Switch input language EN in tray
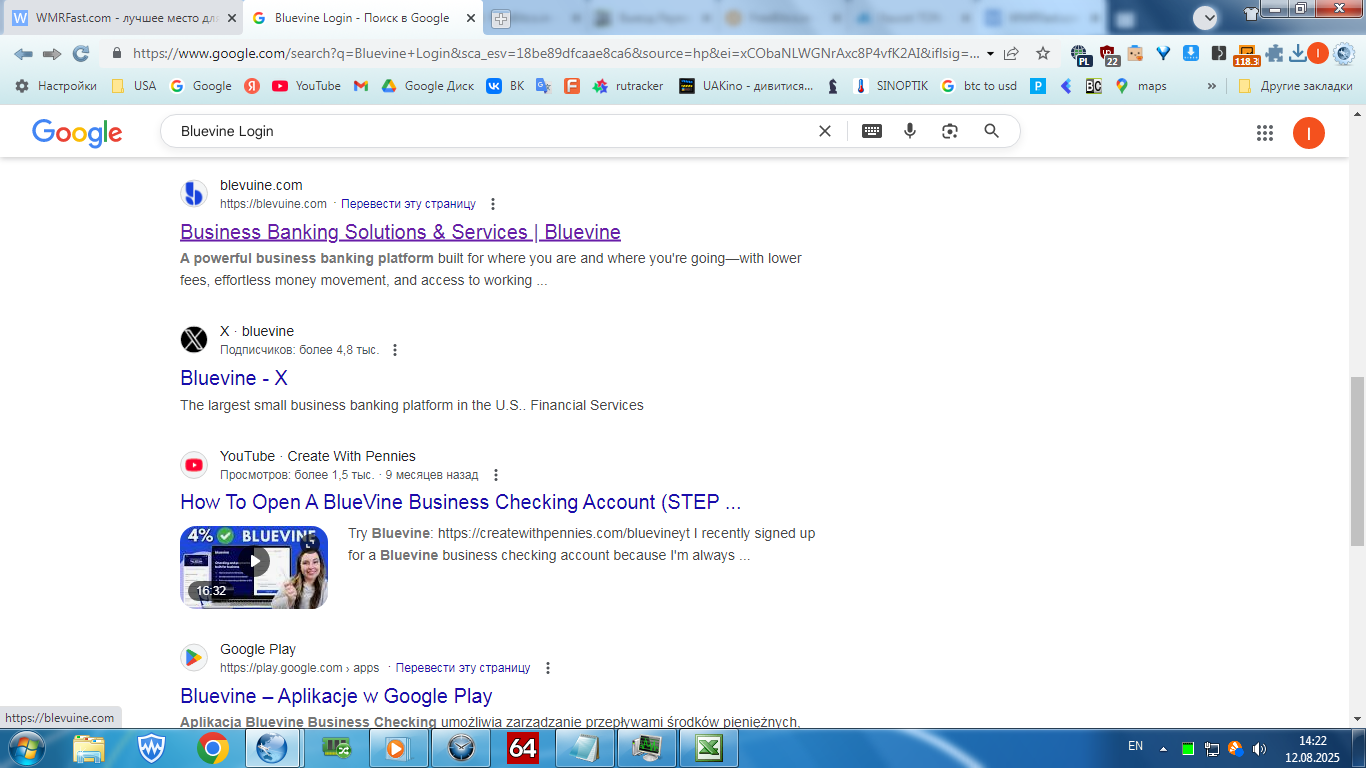Viewport: 1366px width, 768px height. point(1135,746)
